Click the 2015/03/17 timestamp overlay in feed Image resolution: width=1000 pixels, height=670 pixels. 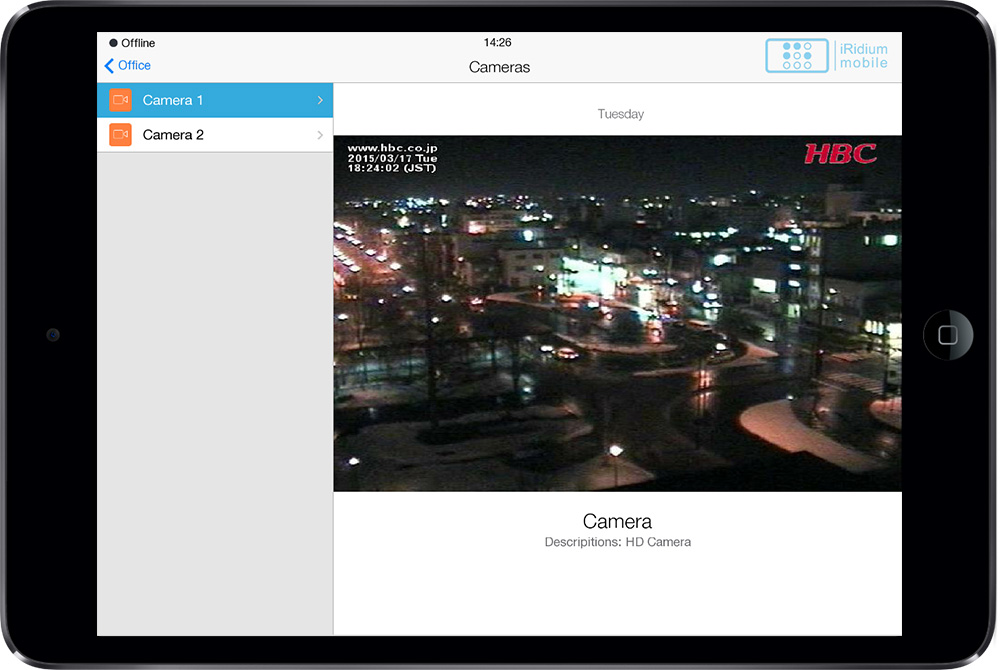pyautogui.click(x=392, y=158)
